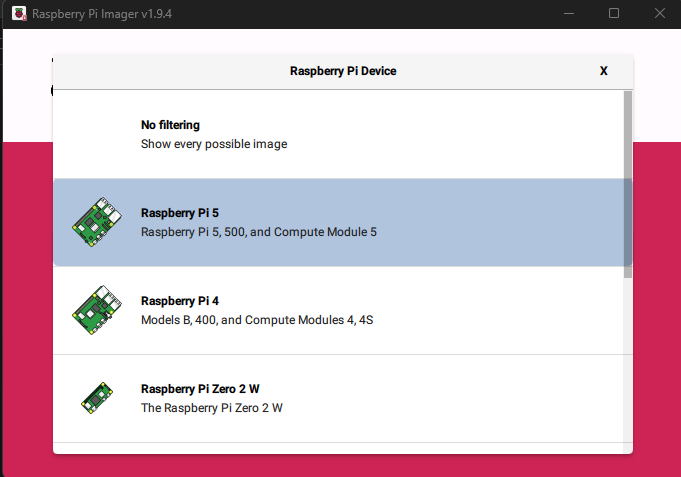Click 'Raspberry Pi 5, 500, and Compute Module 5' text
The height and width of the screenshot is (477, 681).
tap(259, 232)
